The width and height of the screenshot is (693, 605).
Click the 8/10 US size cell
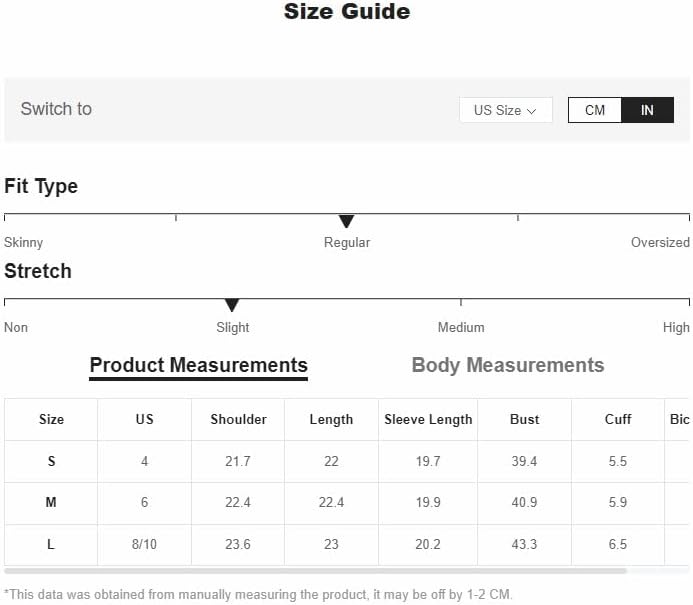[x=144, y=544]
